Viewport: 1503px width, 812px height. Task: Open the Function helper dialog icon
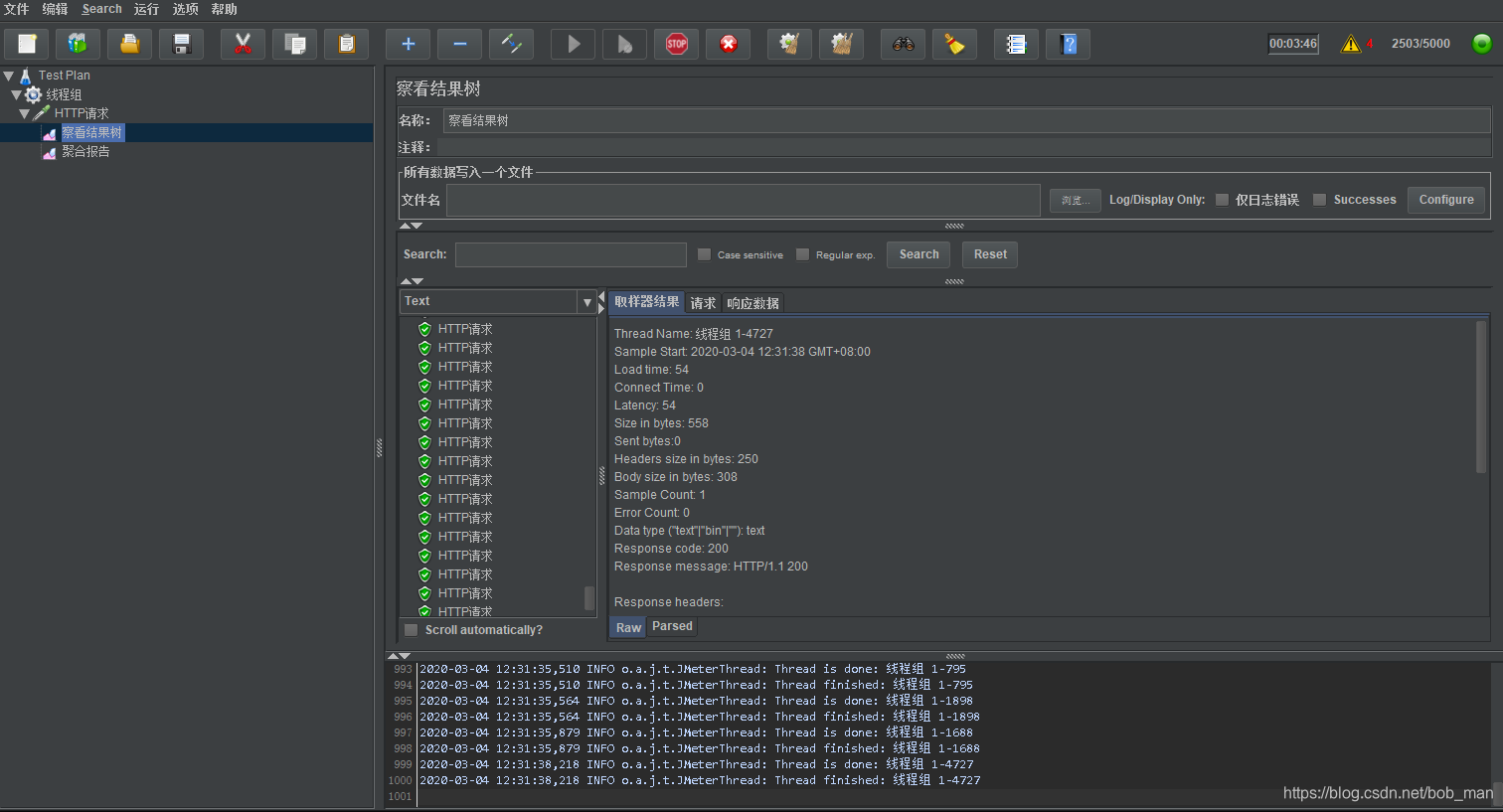click(x=1017, y=44)
